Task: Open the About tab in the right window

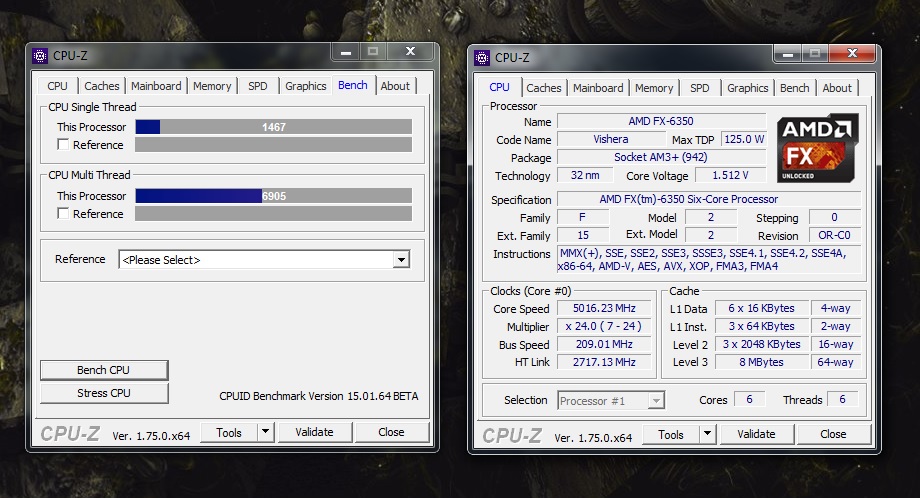Action: point(837,88)
